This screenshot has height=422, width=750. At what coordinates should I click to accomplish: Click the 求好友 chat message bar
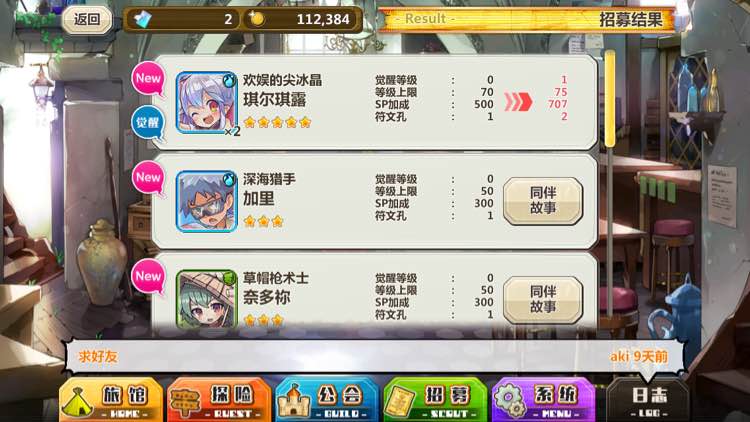[x=374, y=356]
